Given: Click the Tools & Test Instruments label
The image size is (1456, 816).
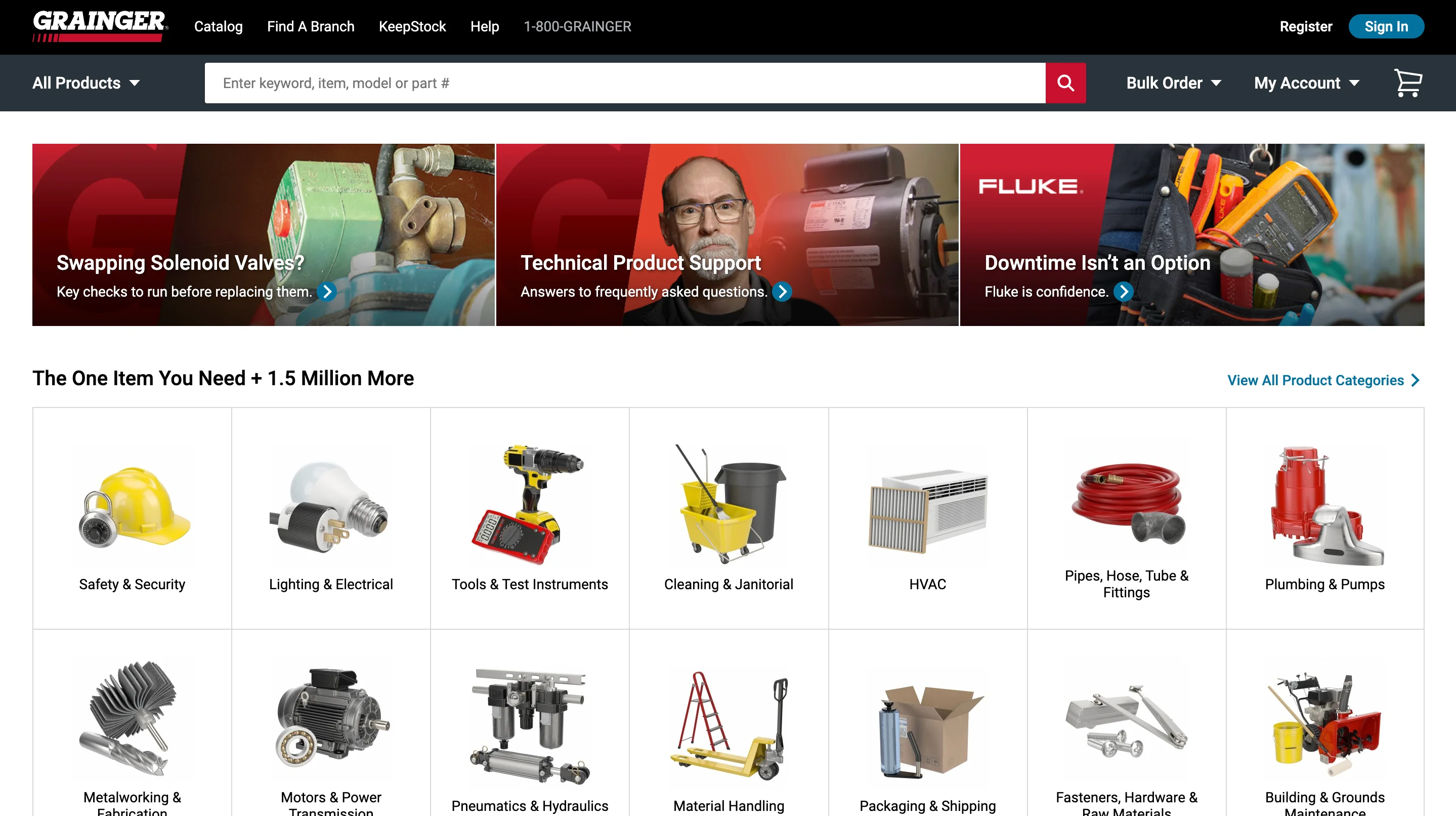Looking at the screenshot, I should click(x=530, y=584).
